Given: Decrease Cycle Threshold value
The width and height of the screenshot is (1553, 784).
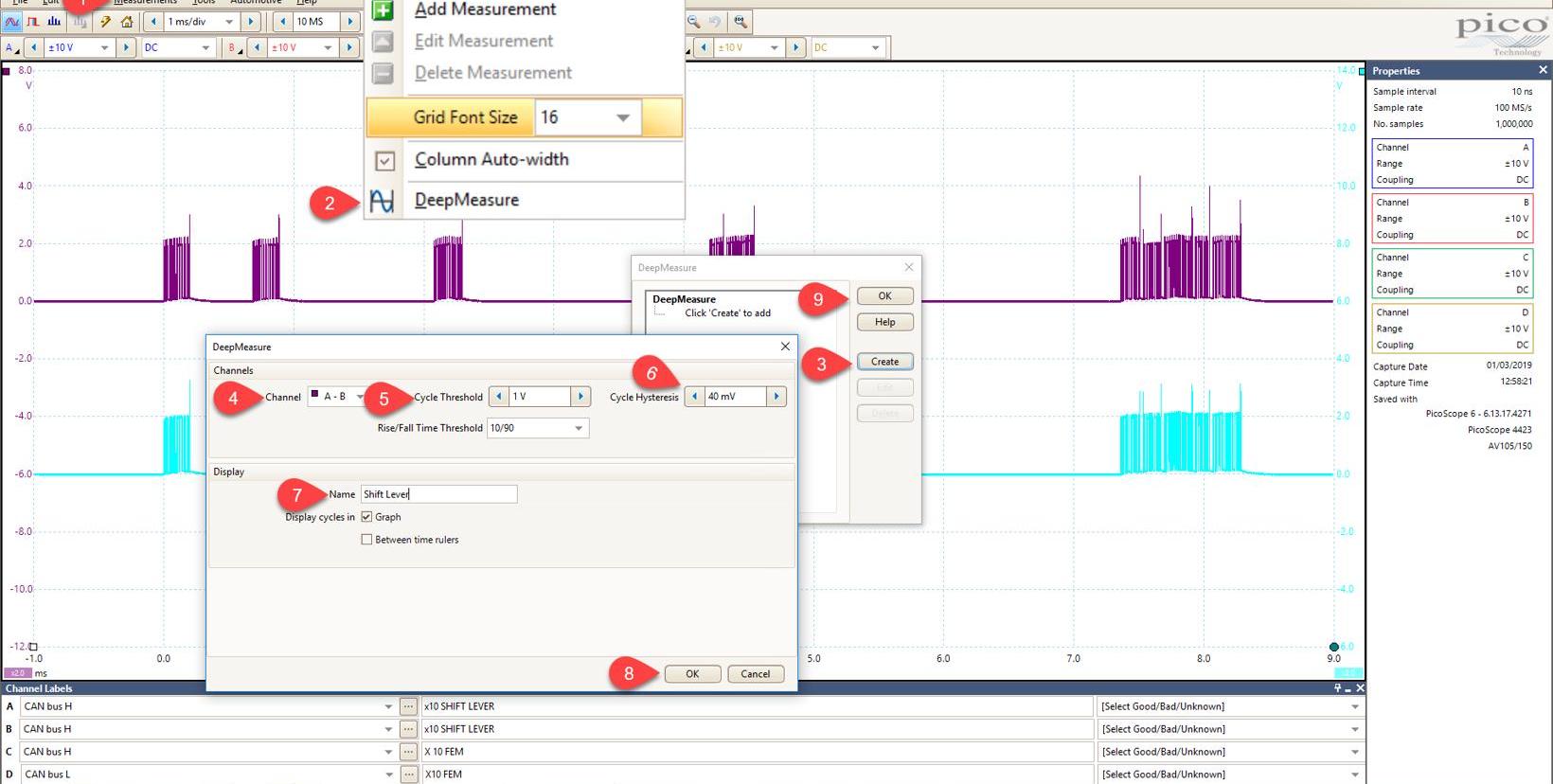Looking at the screenshot, I should point(499,397).
